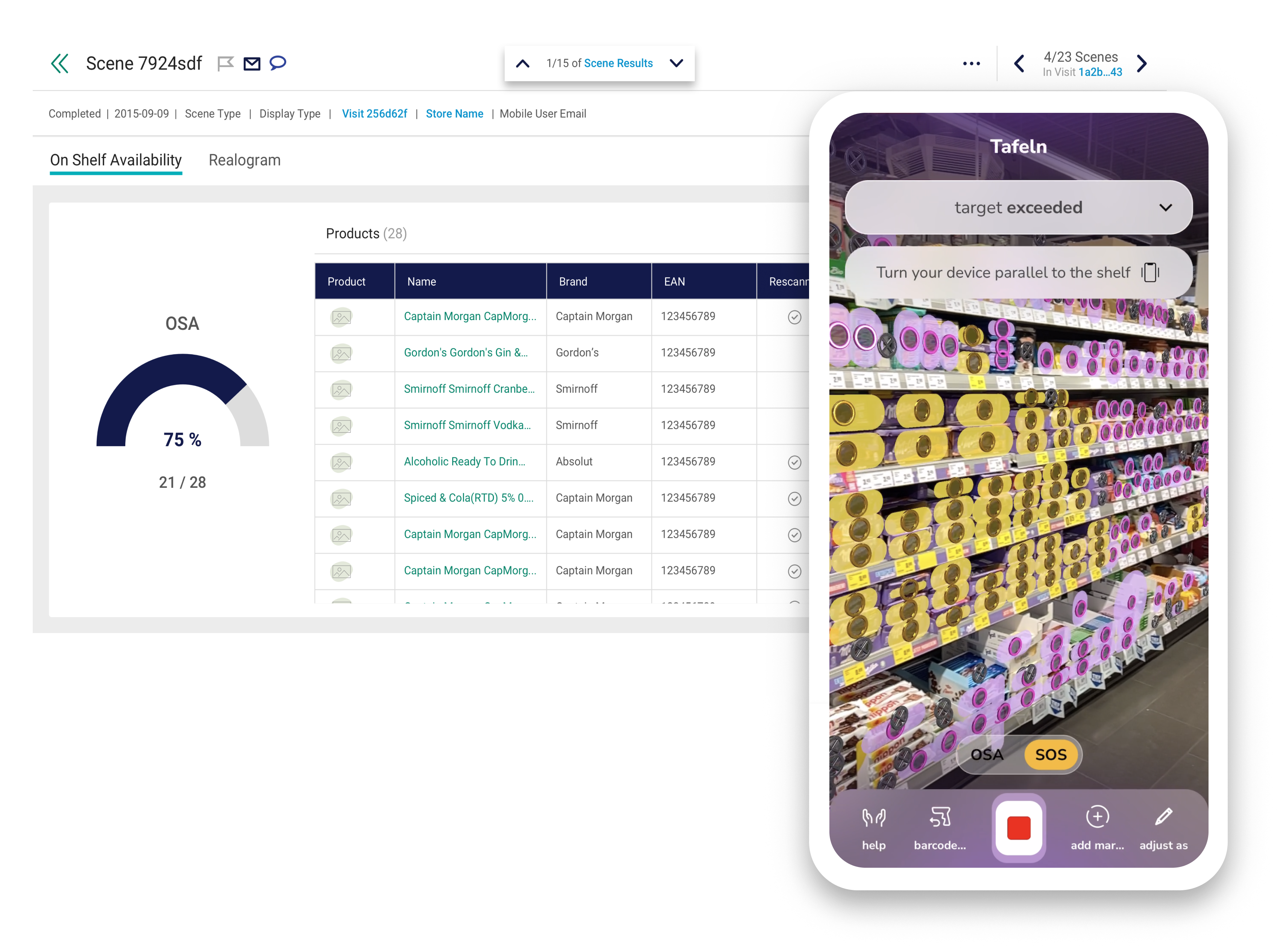
Task: Select the SOS overlay option
Action: (1051, 754)
